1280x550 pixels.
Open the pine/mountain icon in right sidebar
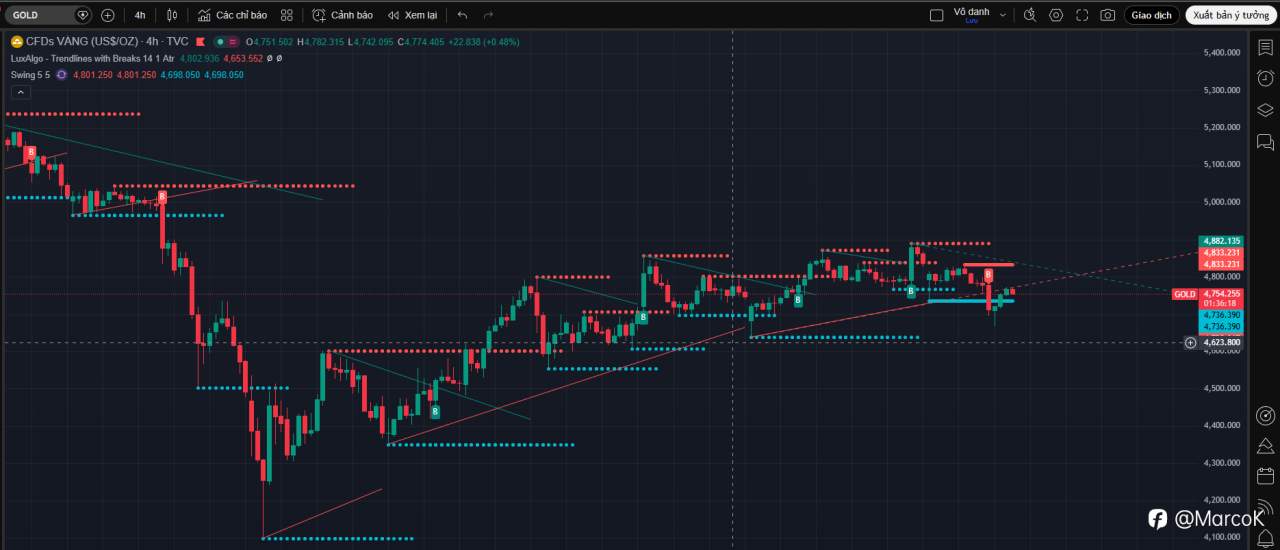pos(1265,446)
